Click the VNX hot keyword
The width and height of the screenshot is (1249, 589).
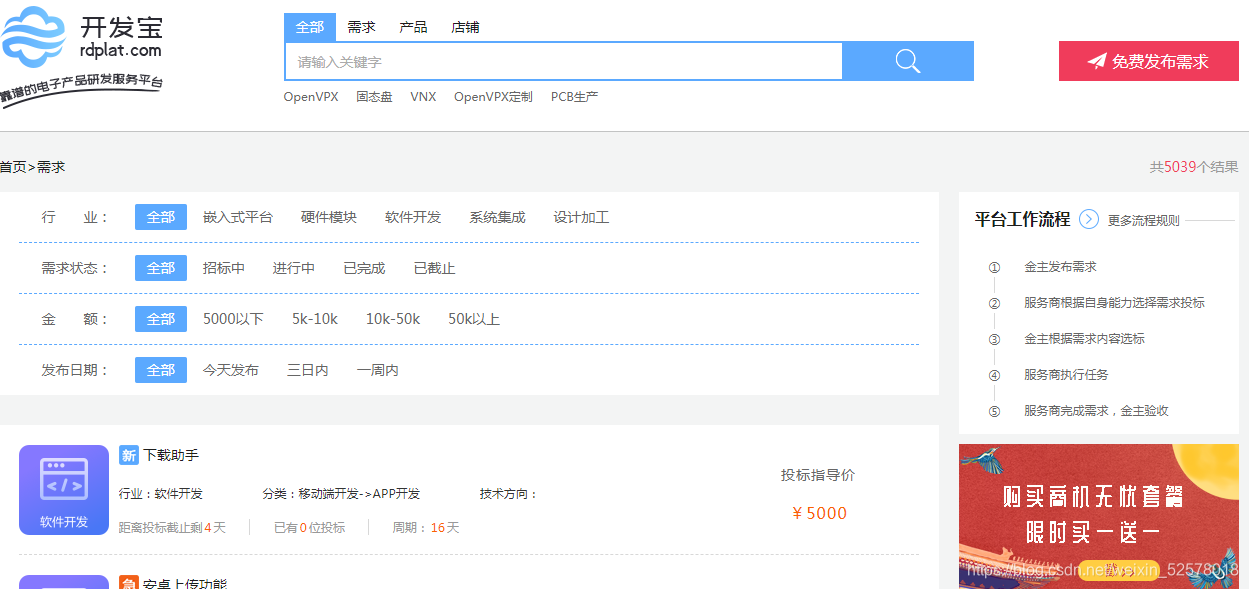(423, 97)
